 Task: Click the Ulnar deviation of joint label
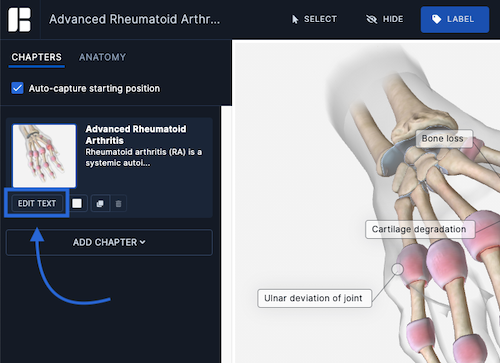pyautogui.click(x=314, y=298)
